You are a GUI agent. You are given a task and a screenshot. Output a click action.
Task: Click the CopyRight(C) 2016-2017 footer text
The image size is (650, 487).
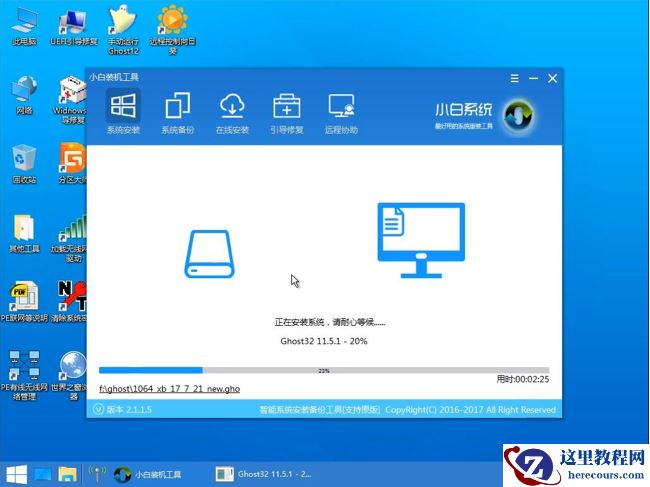point(471,409)
